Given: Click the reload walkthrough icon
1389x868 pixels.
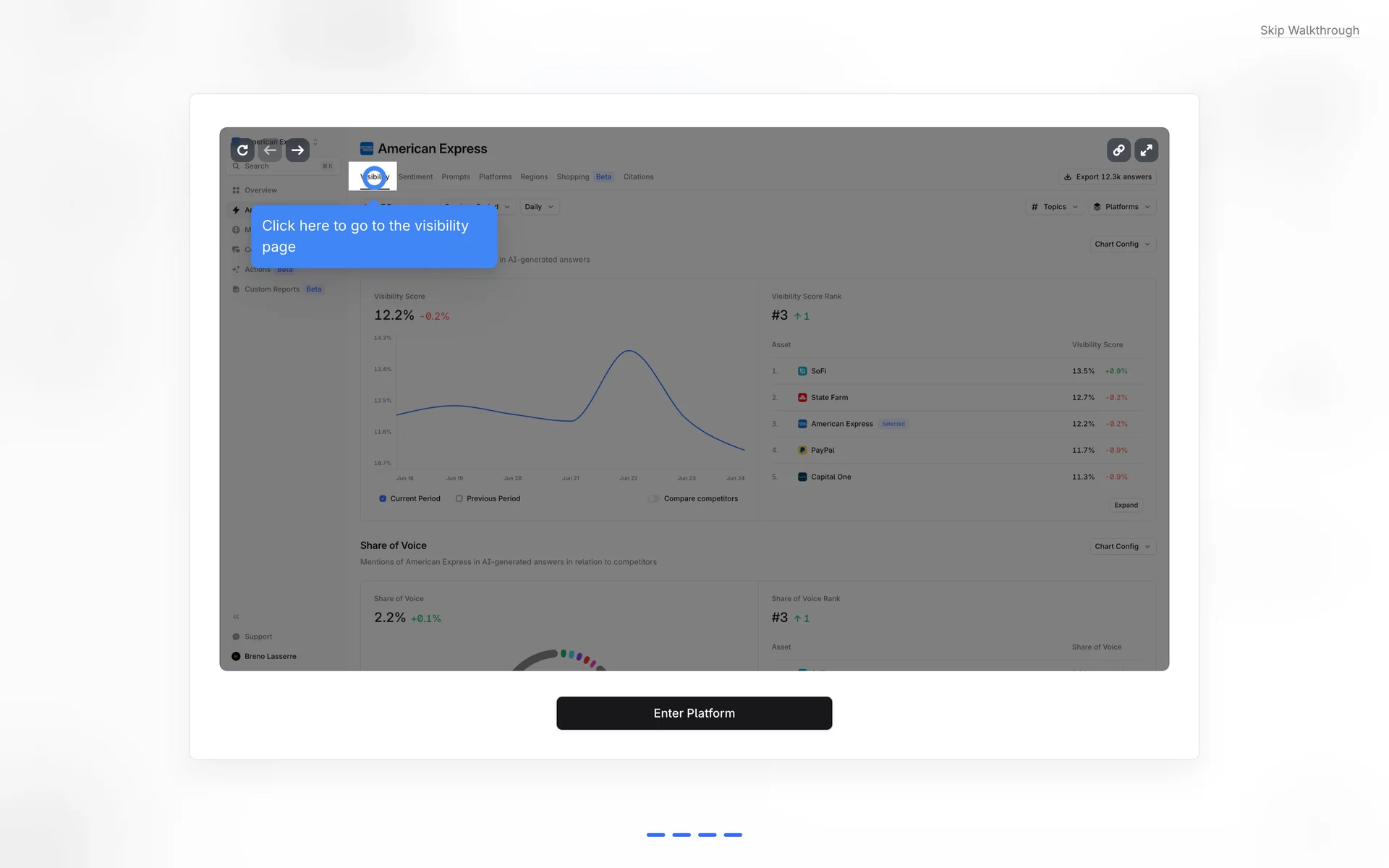Looking at the screenshot, I should (x=242, y=150).
